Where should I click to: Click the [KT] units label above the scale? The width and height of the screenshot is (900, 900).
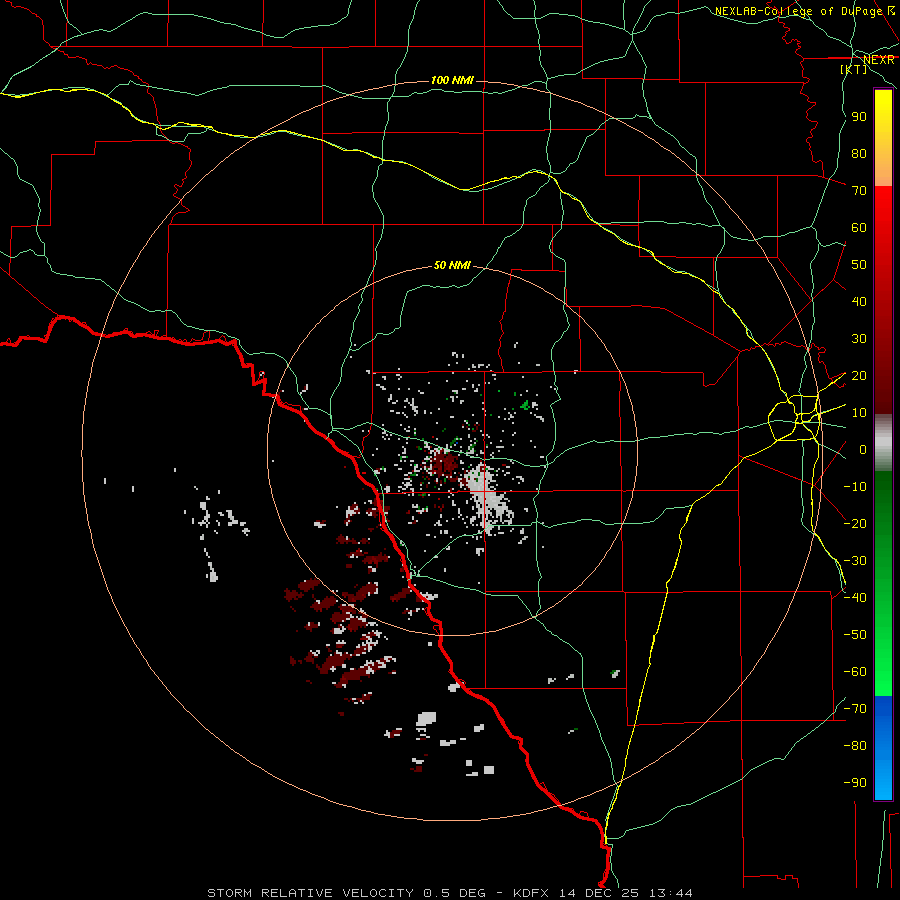click(x=854, y=69)
